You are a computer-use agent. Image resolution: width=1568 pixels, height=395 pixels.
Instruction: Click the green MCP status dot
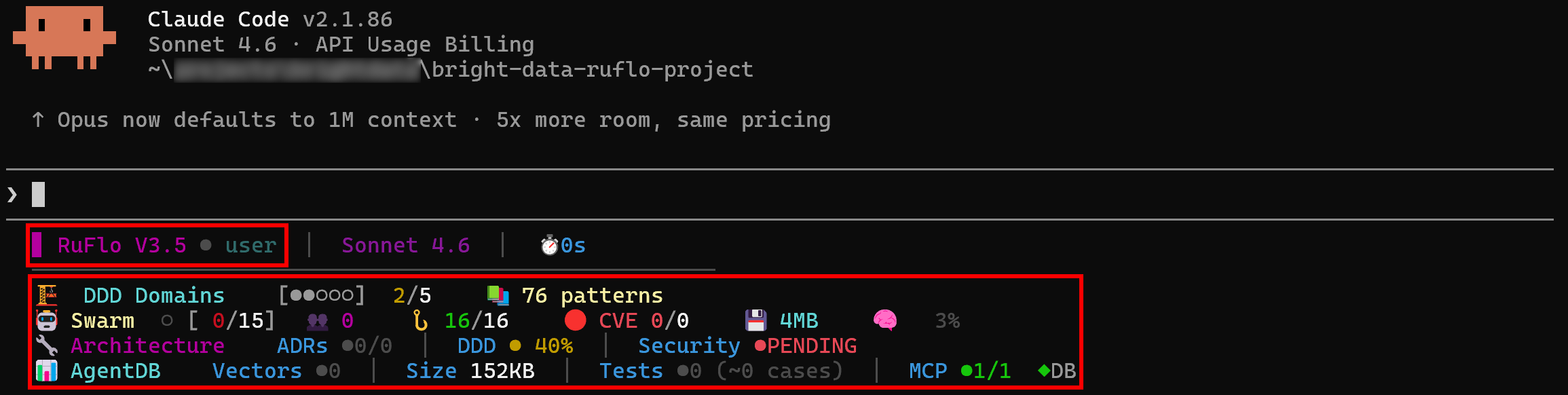[x=966, y=371]
